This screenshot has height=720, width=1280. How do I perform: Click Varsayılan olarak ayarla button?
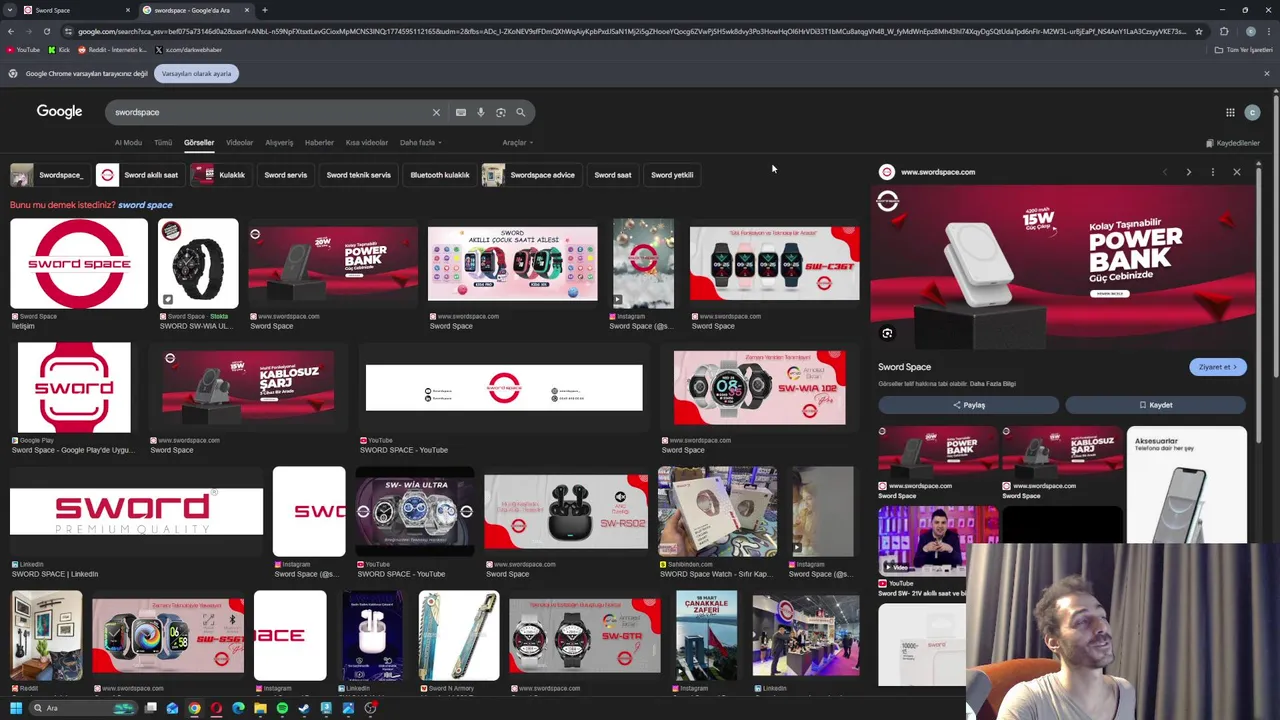click(x=196, y=73)
